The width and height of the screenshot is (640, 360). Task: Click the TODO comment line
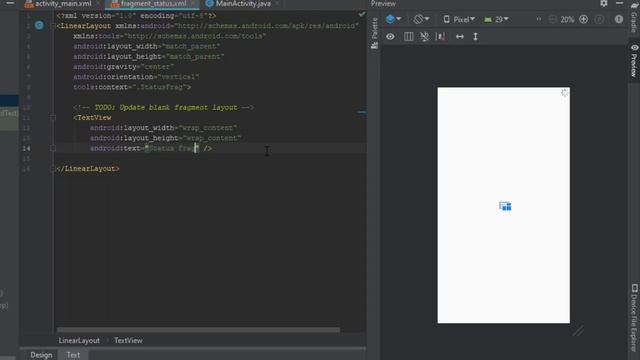pyautogui.click(x=164, y=107)
